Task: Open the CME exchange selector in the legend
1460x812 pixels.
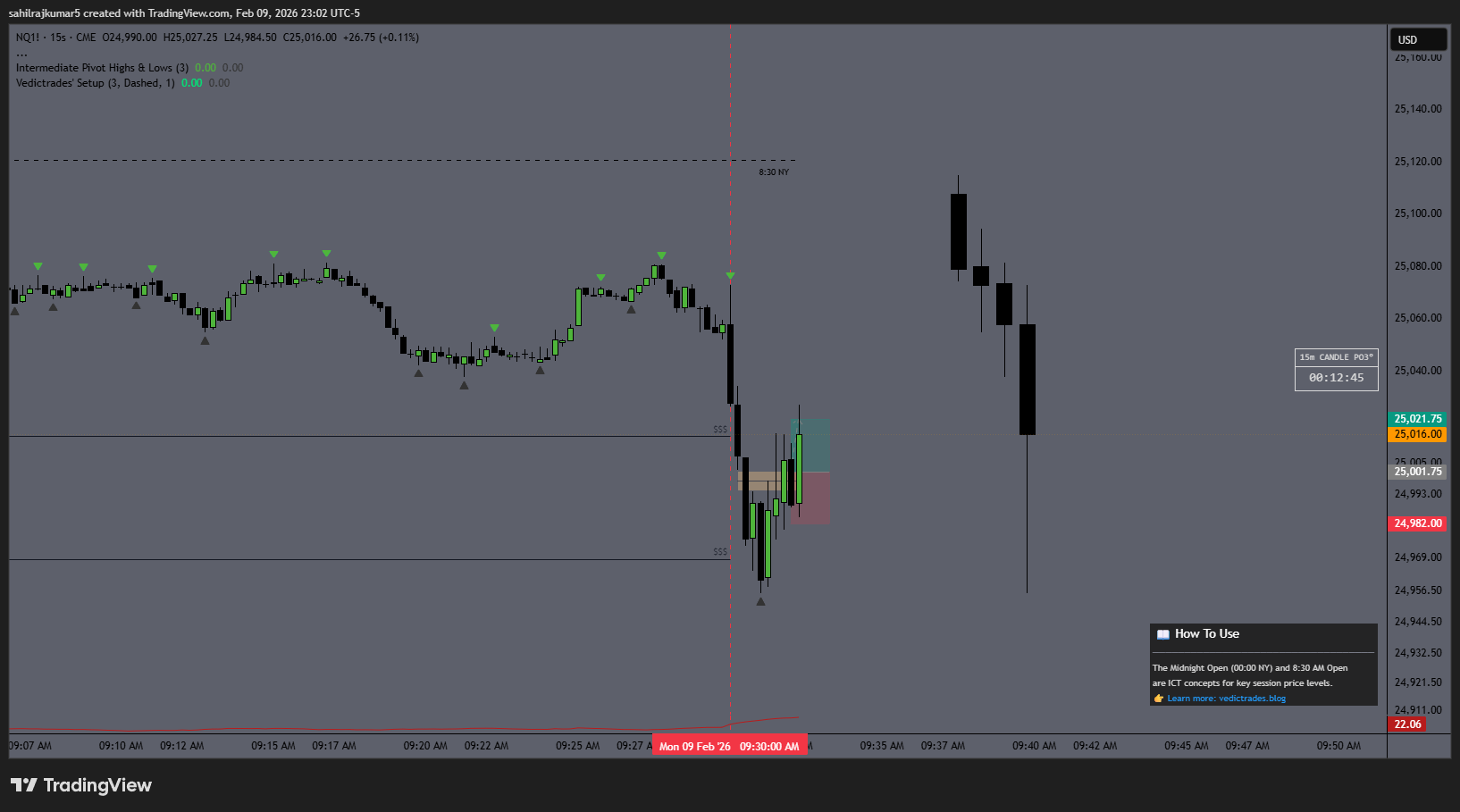Action: pos(84,37)
